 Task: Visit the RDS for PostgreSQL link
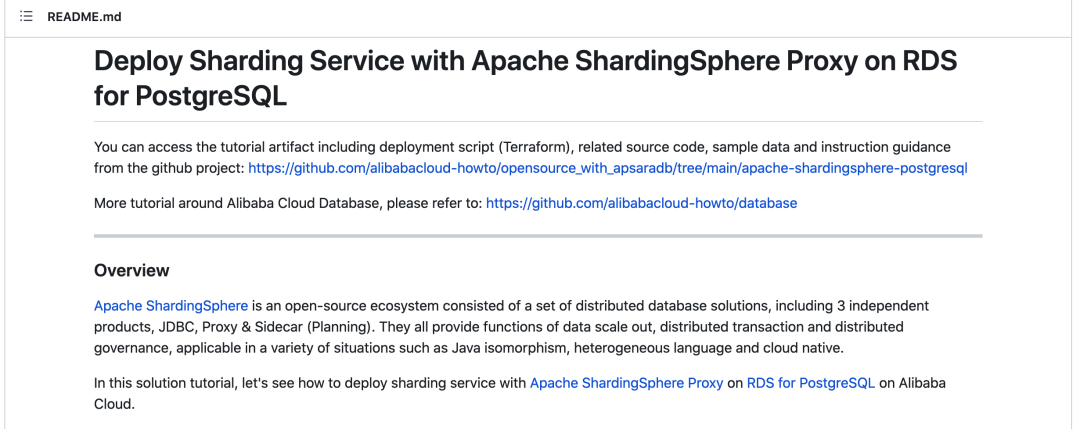(x=811, y=383)
